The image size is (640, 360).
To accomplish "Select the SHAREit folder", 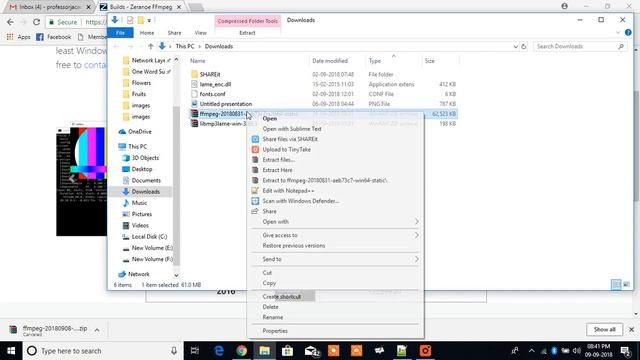I will coord(210,74).
